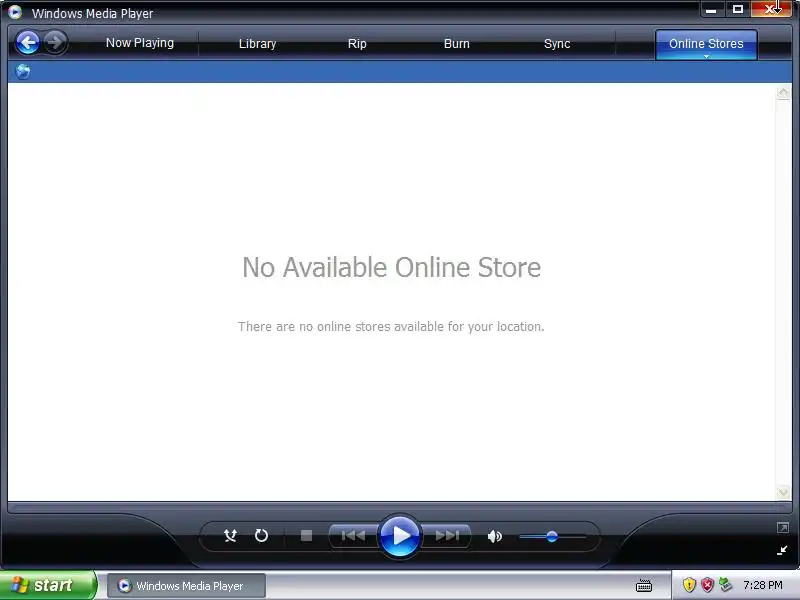The height and width of the screenshot is (600, 800).
Task: Click the network connection tray icon
Action: click(725, 585)
